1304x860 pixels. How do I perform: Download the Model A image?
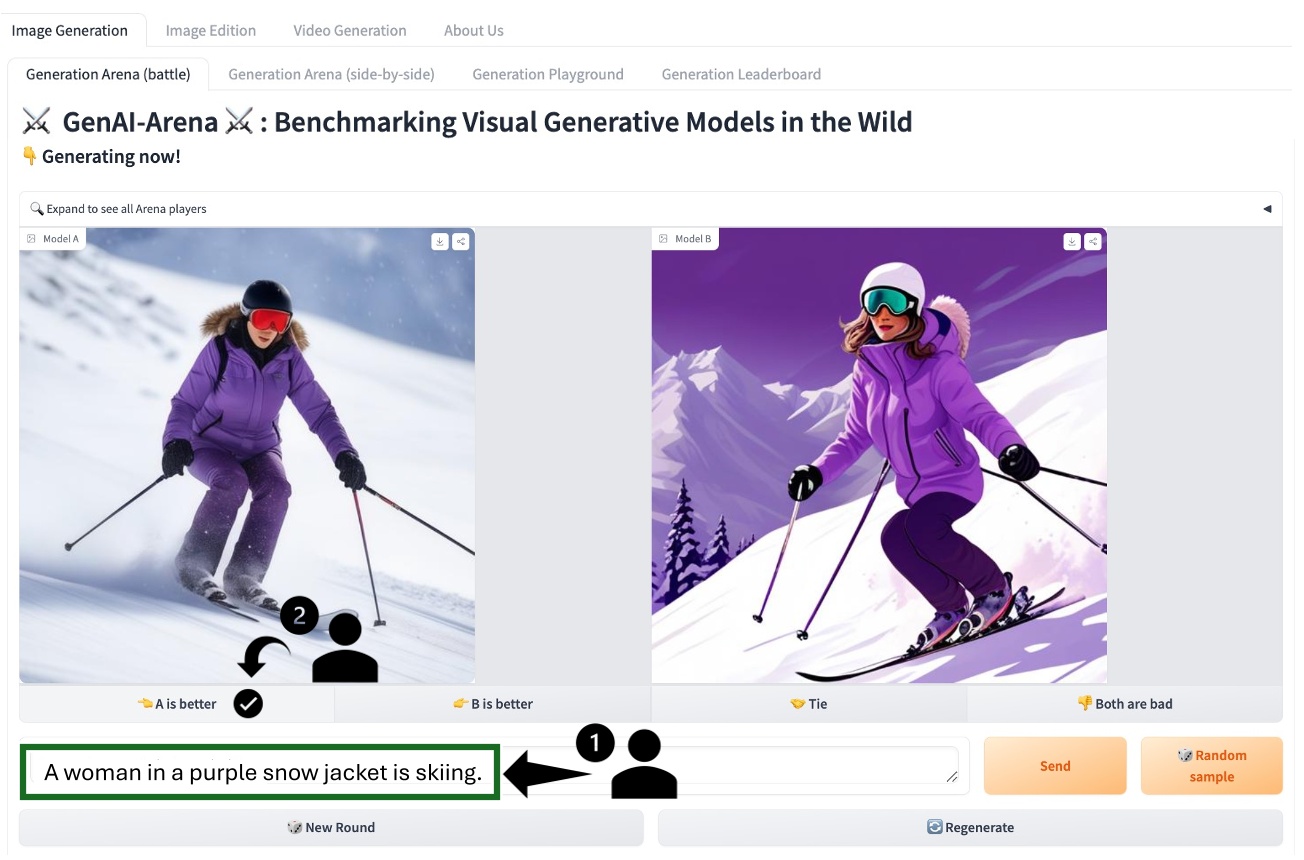pos(440,241)
